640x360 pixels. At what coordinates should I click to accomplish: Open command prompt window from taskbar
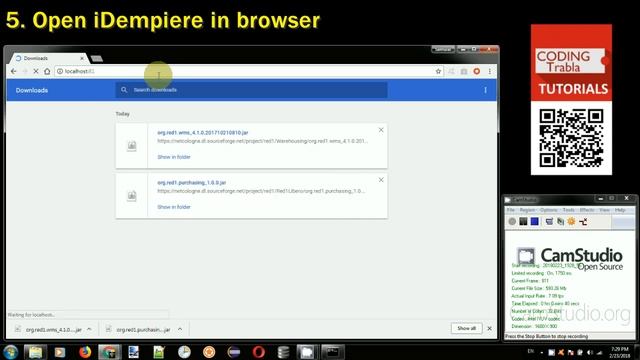point(333,352)
